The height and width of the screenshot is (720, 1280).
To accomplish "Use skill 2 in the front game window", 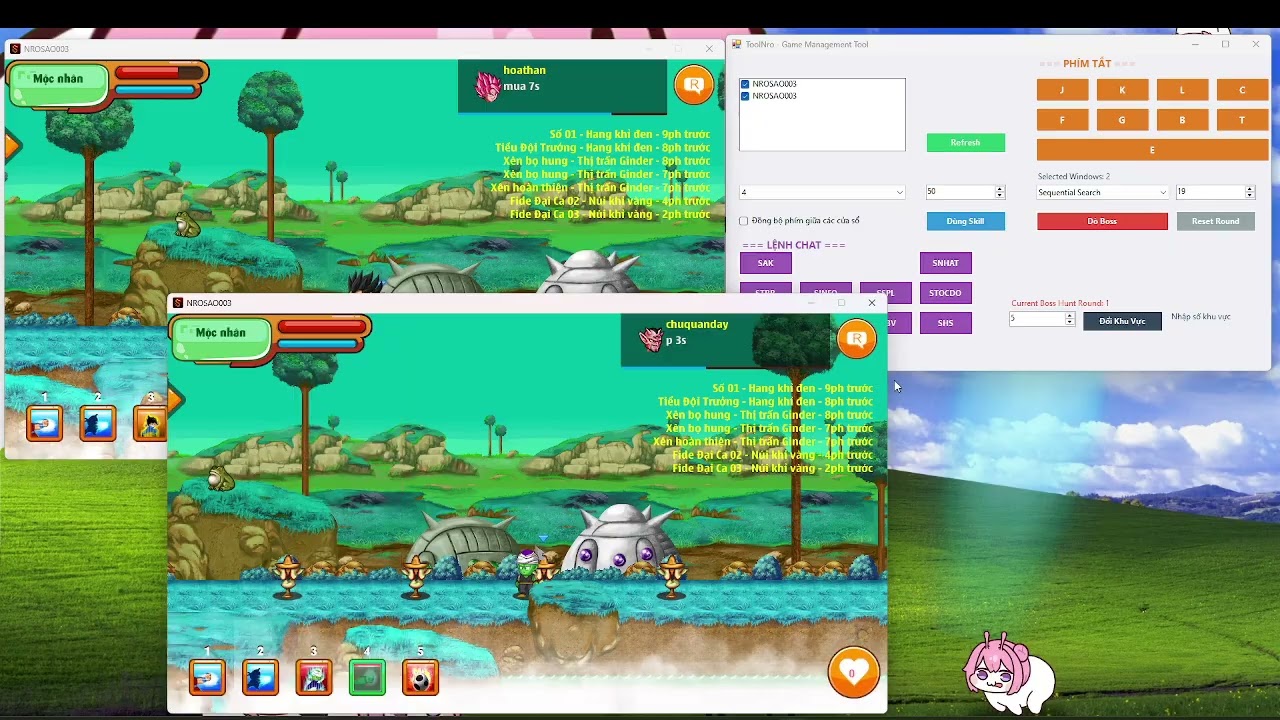I will point(260,677).
